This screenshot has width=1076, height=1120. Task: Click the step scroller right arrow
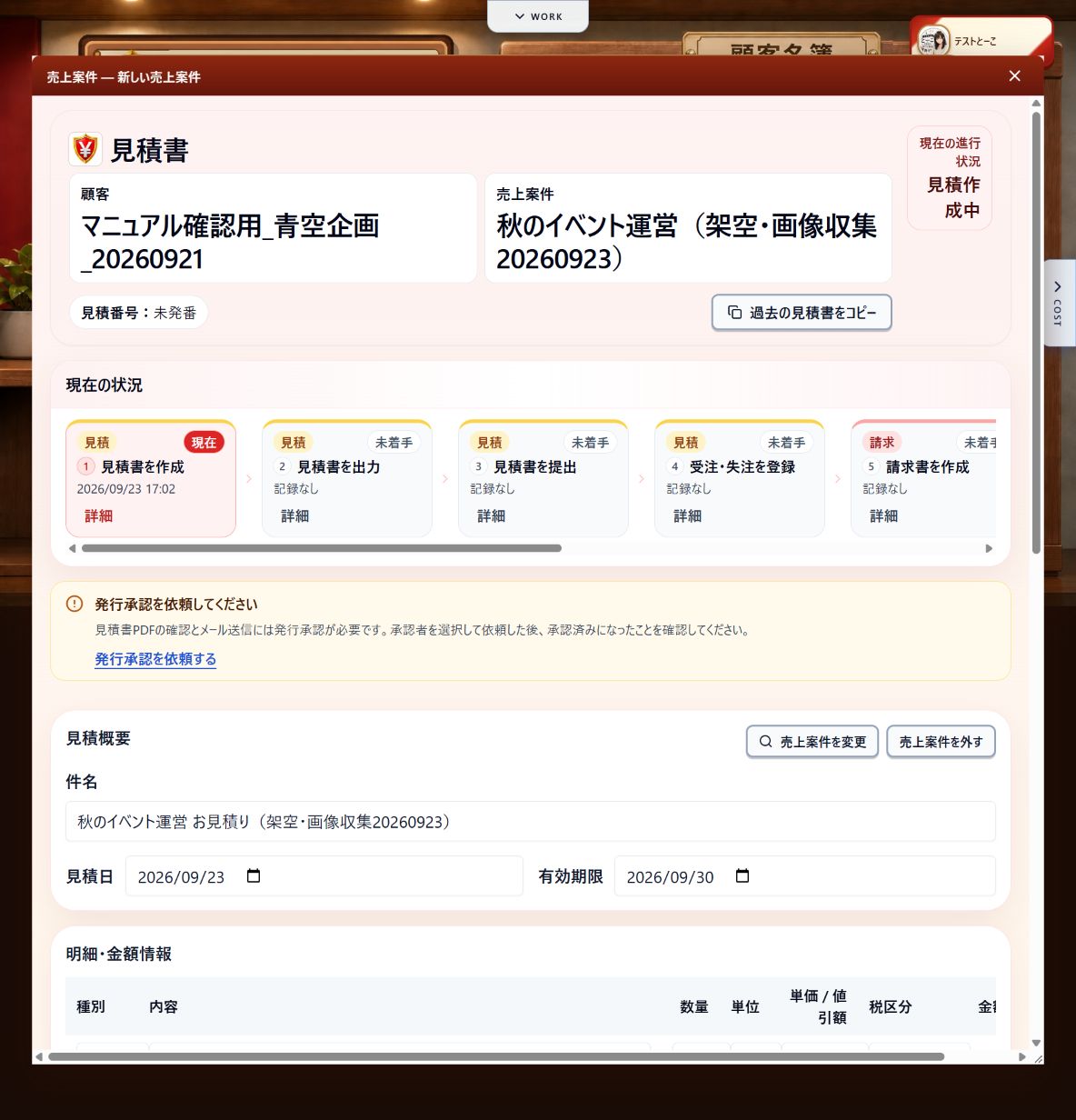[989, 548]
